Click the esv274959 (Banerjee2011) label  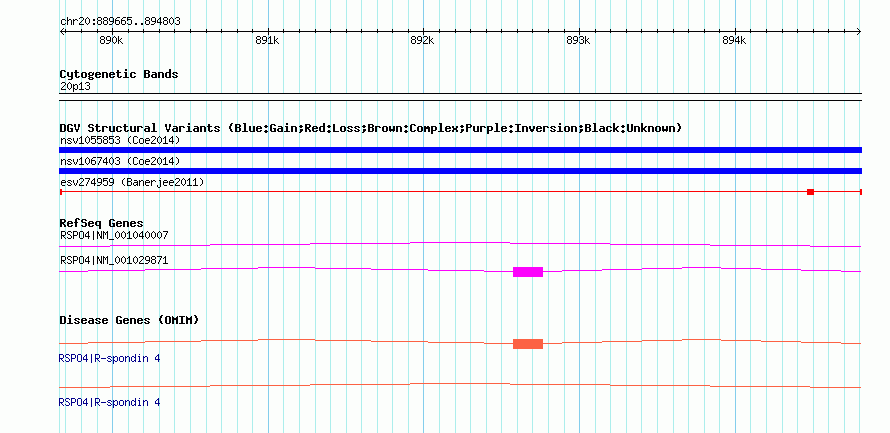132,182
